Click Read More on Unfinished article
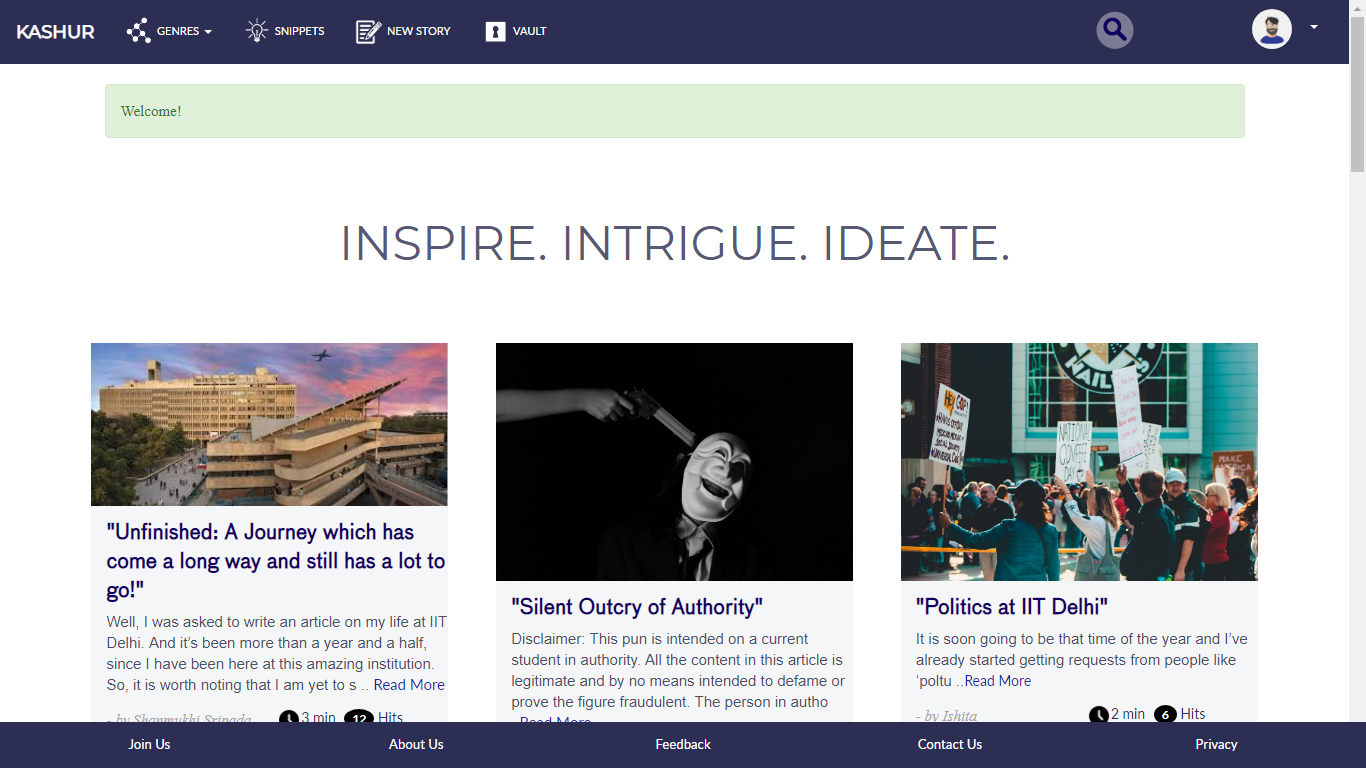 408,685
